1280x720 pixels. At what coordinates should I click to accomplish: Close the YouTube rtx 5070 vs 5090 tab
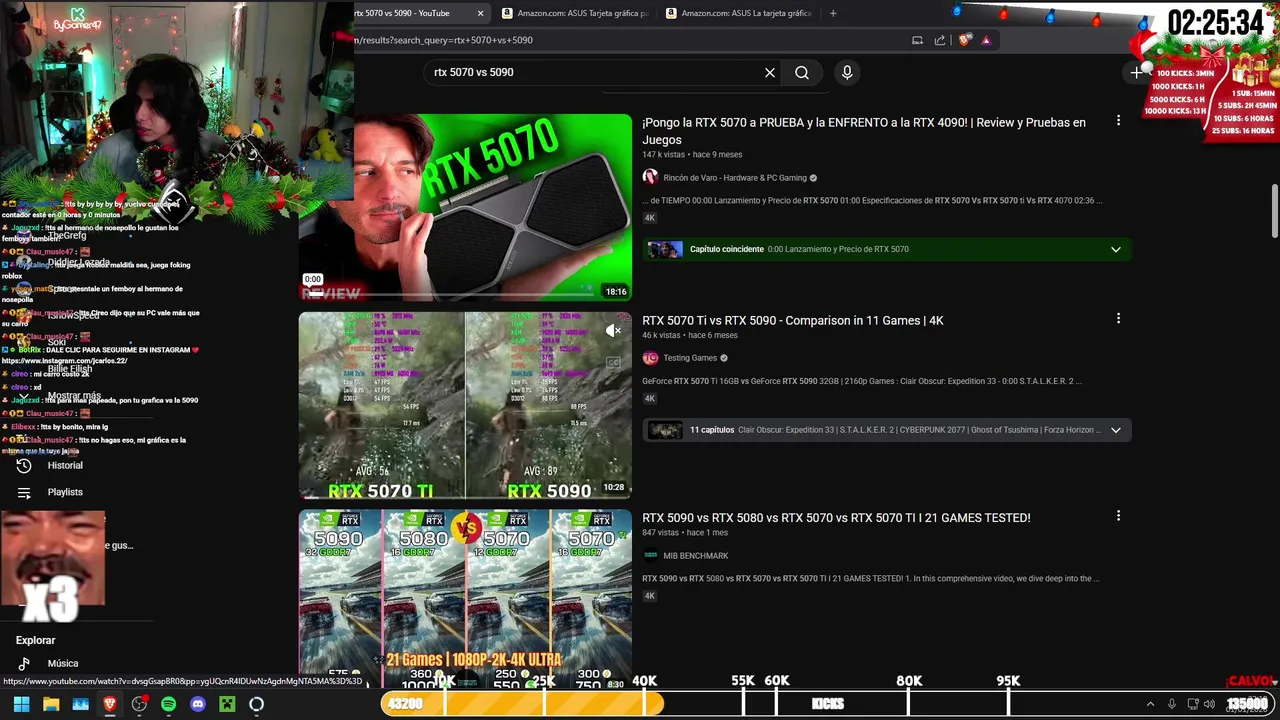tap(480, 13)
